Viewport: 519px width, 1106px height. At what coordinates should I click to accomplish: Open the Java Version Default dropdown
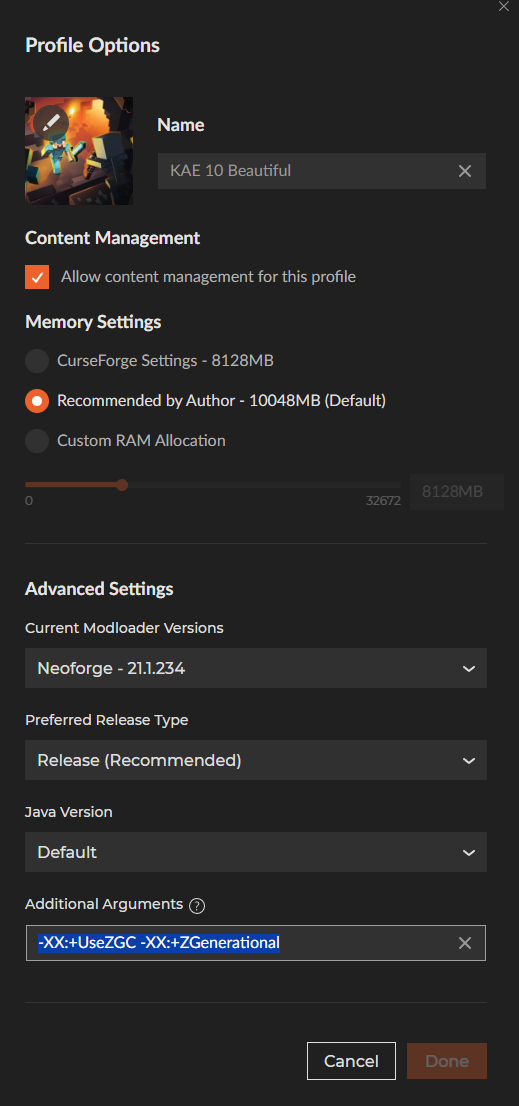256,852
